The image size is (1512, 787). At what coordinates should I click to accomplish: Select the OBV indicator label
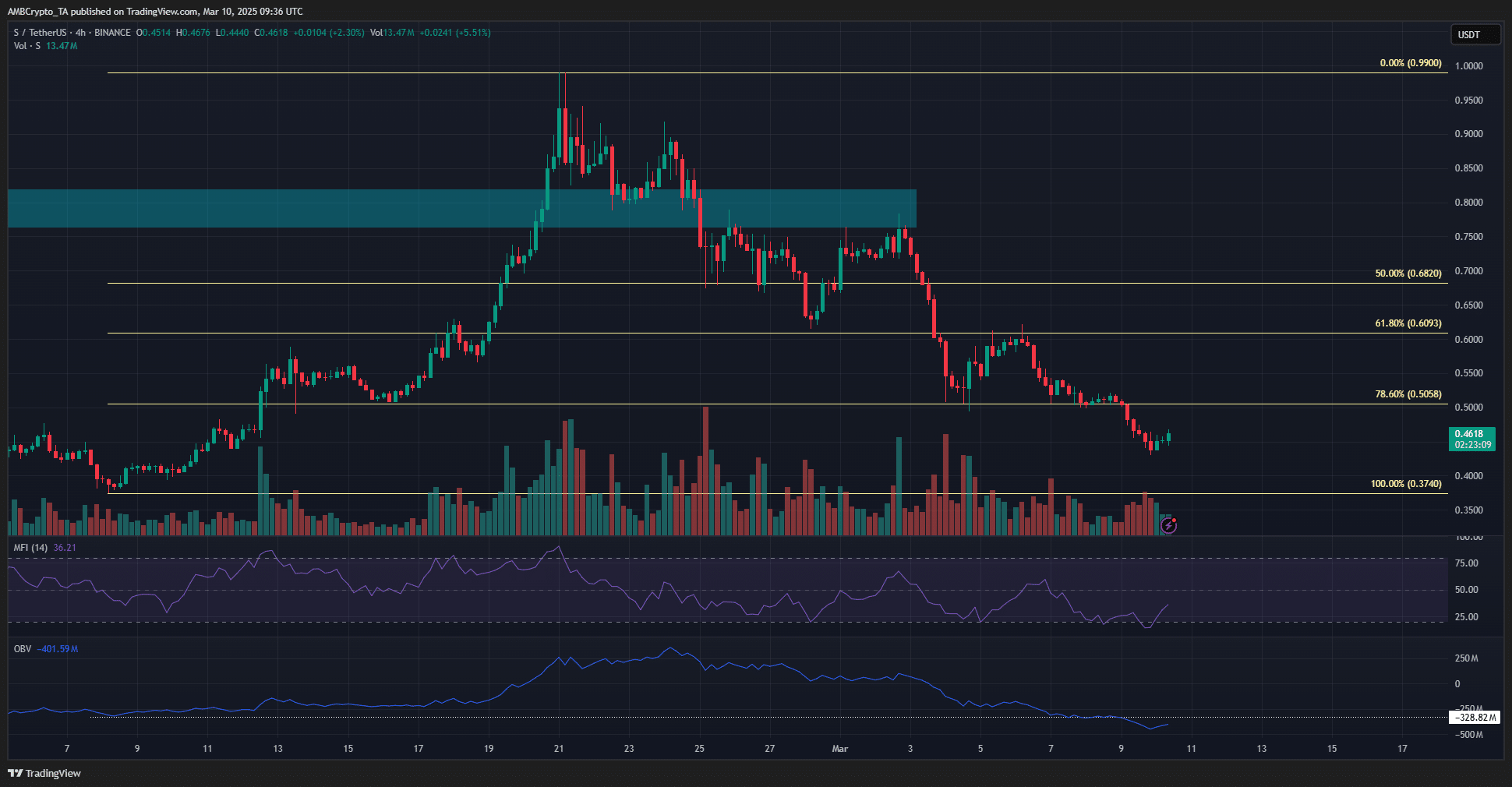point(23,649)
